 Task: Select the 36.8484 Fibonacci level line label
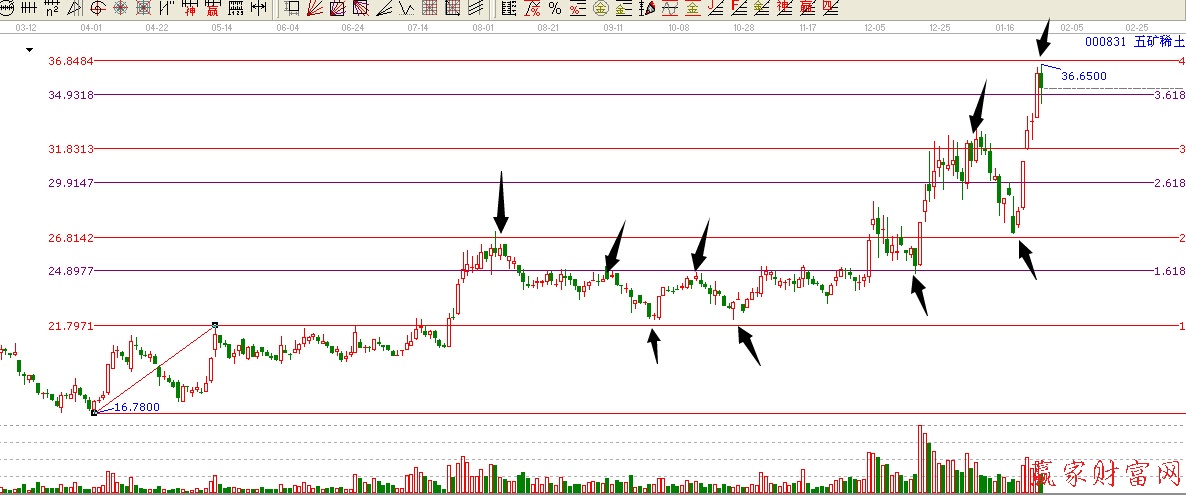click(x=70, y=61)
